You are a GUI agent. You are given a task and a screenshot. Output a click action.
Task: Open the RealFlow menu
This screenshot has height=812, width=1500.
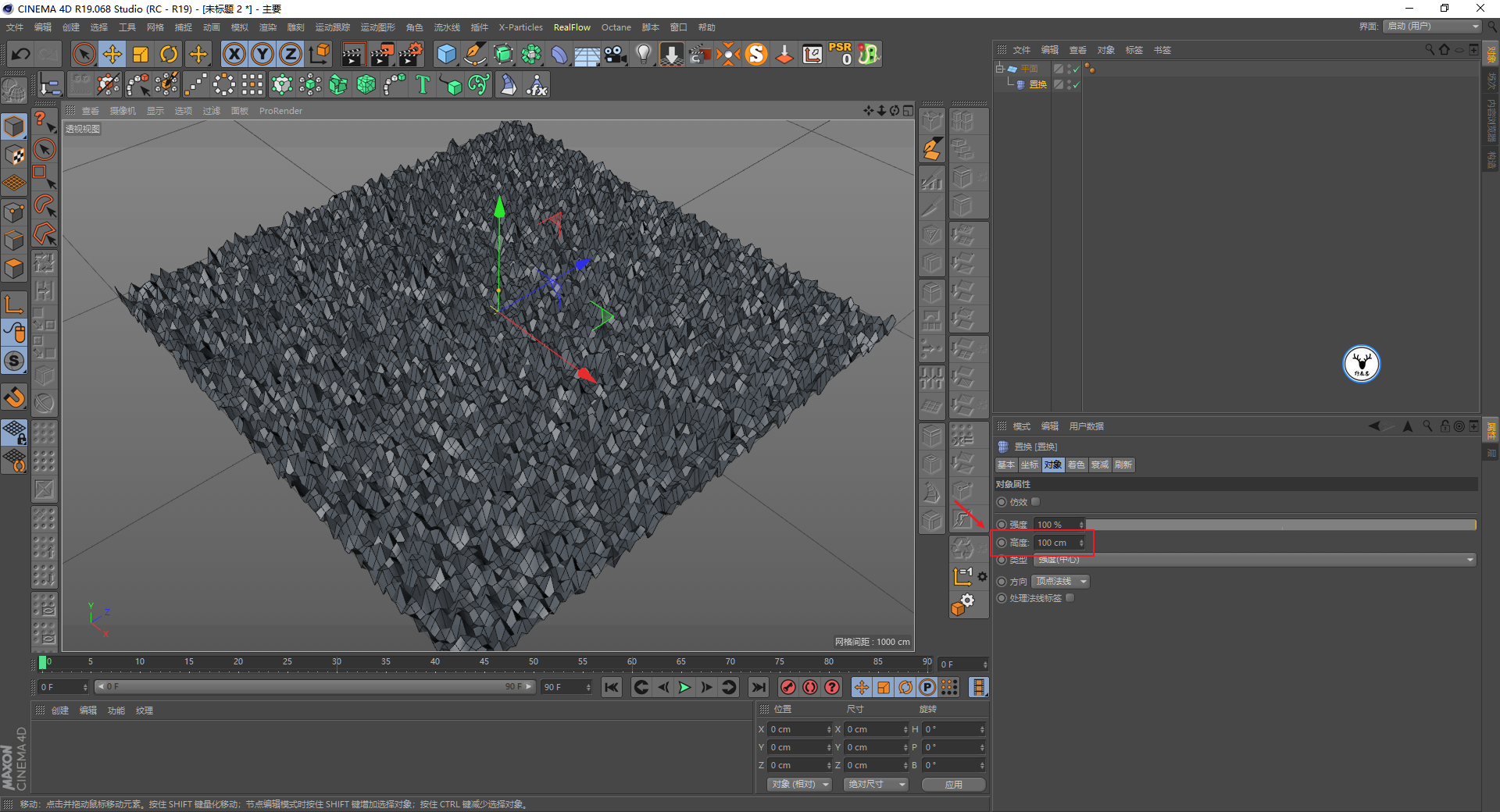click(x=572, y=27)
